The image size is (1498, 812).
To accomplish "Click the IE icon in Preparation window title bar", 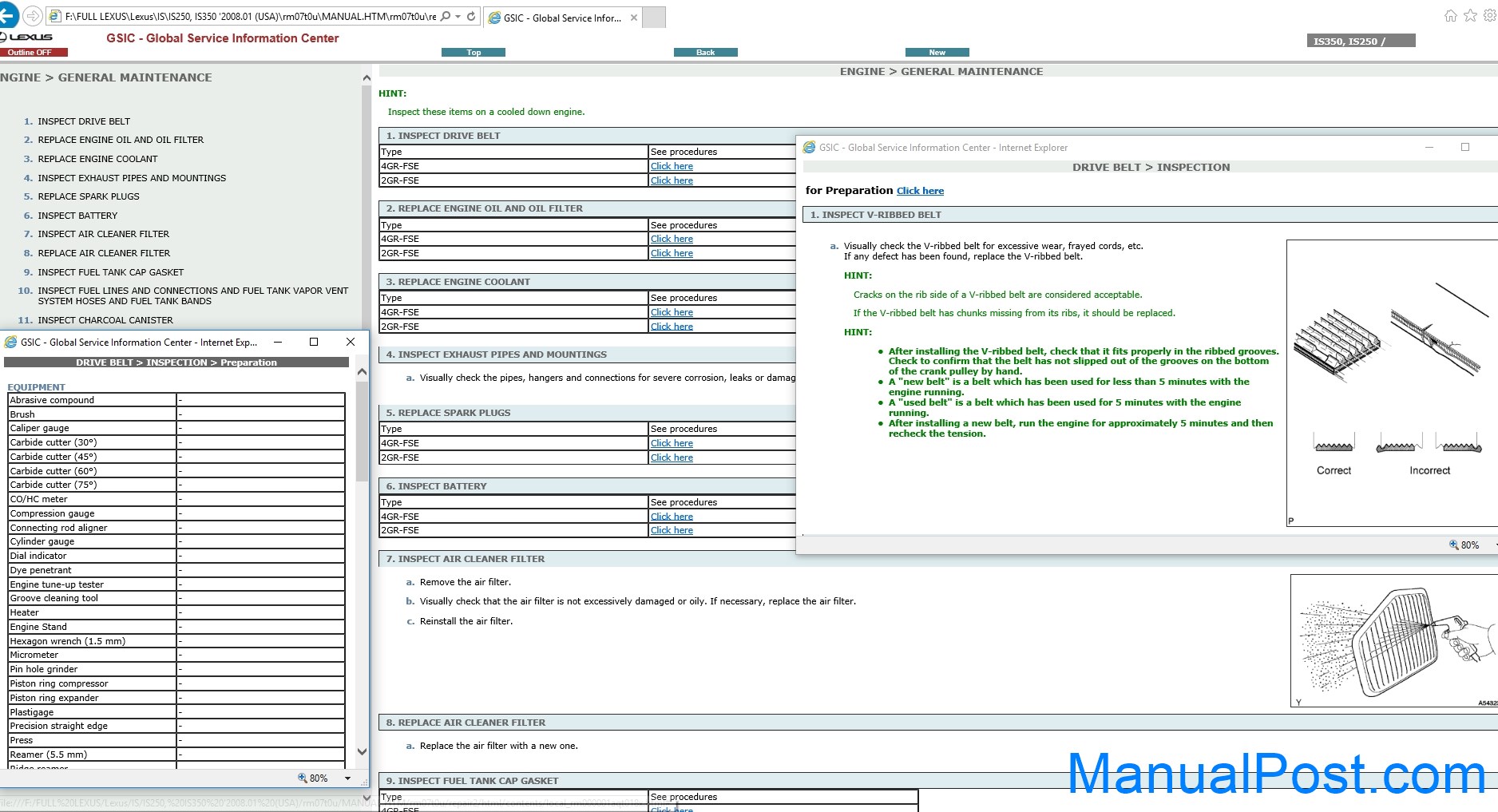I will click(x=10, y=342).
